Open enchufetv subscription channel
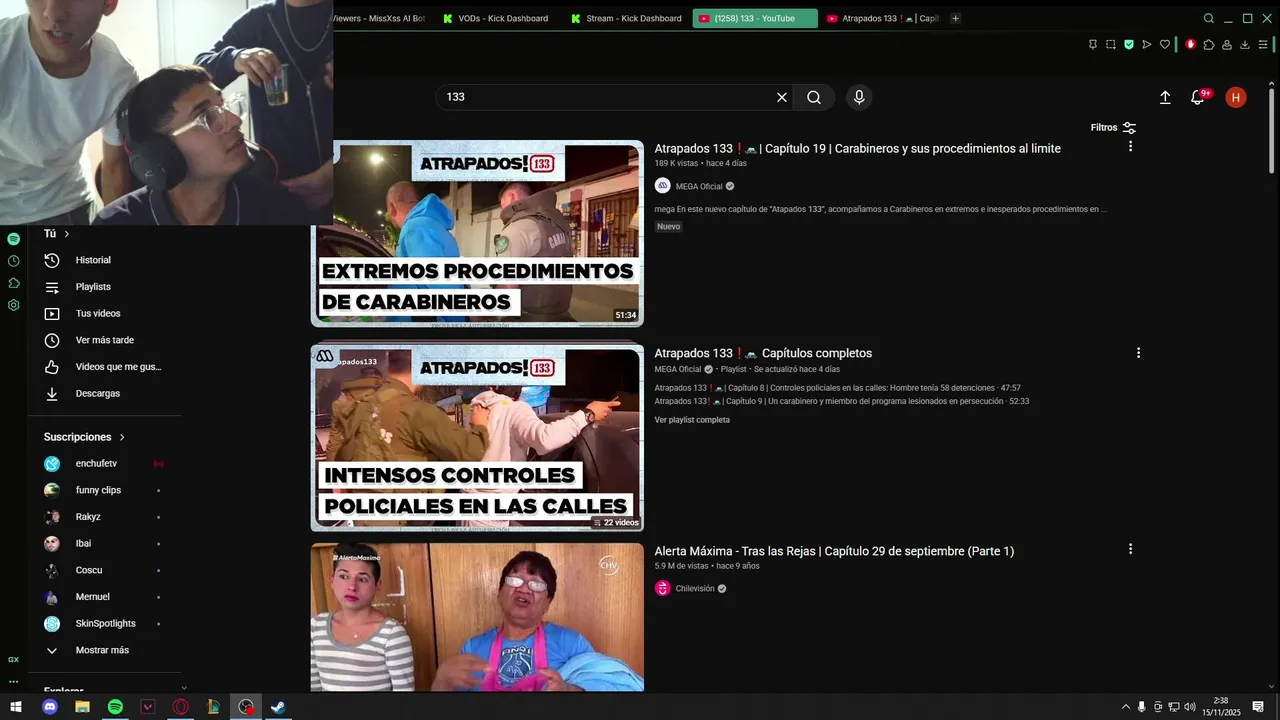The height and width of the screenshot is (720, 1280). [105, 464]
